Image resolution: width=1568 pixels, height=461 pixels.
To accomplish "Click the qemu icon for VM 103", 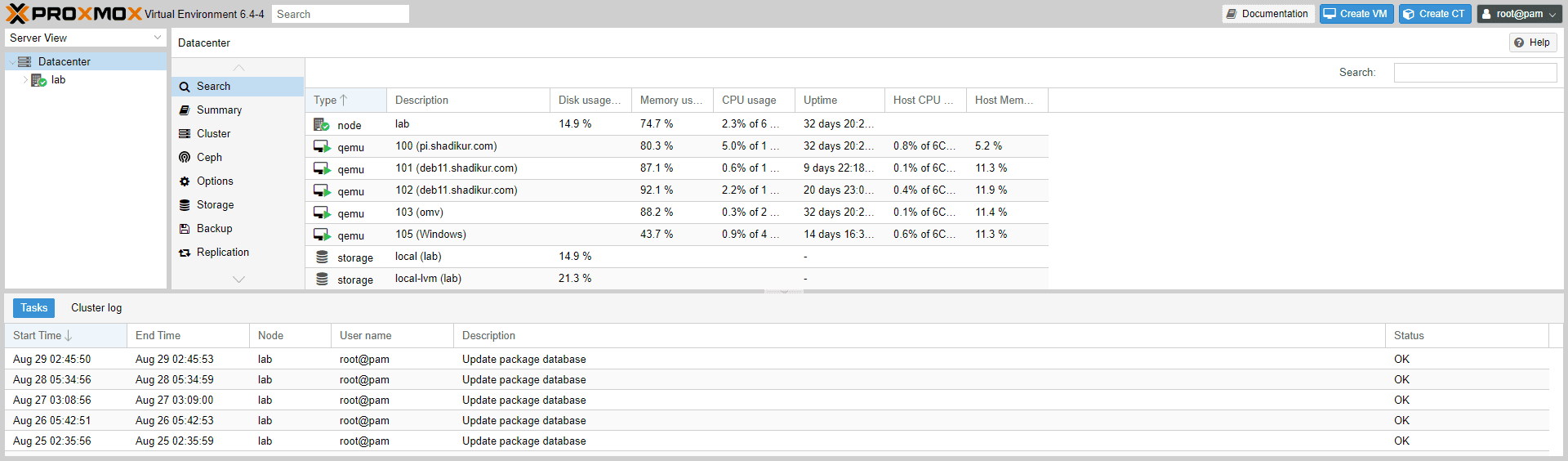I will point(322,213).
